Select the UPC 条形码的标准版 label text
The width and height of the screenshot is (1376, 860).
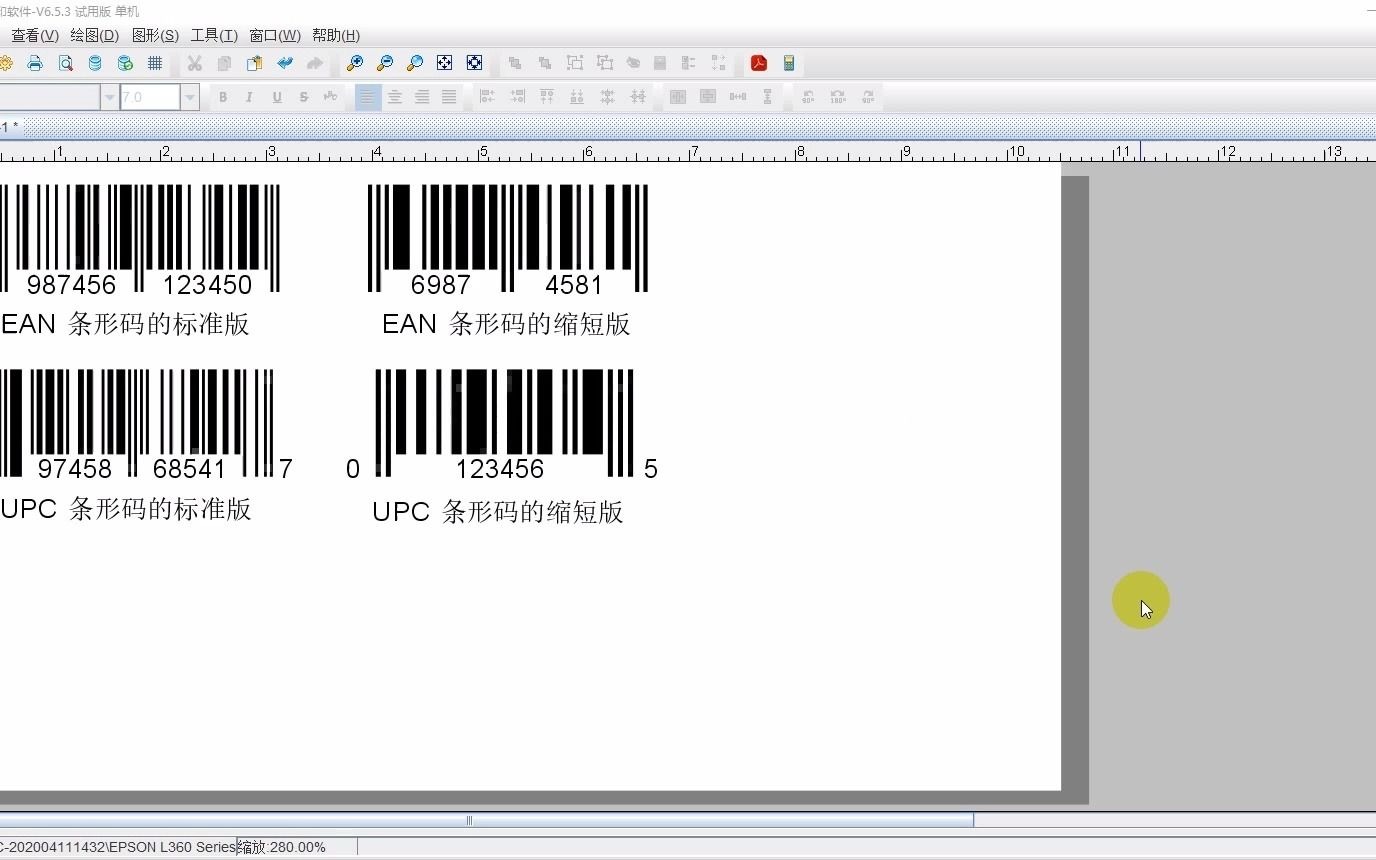[126, 509]
